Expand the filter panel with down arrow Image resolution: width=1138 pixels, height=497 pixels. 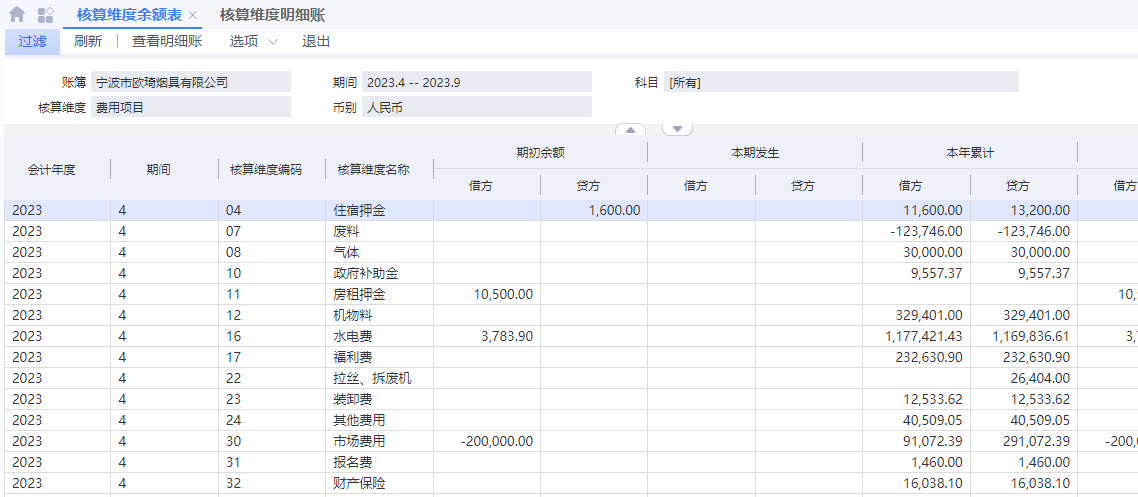(x=677, y=129)
